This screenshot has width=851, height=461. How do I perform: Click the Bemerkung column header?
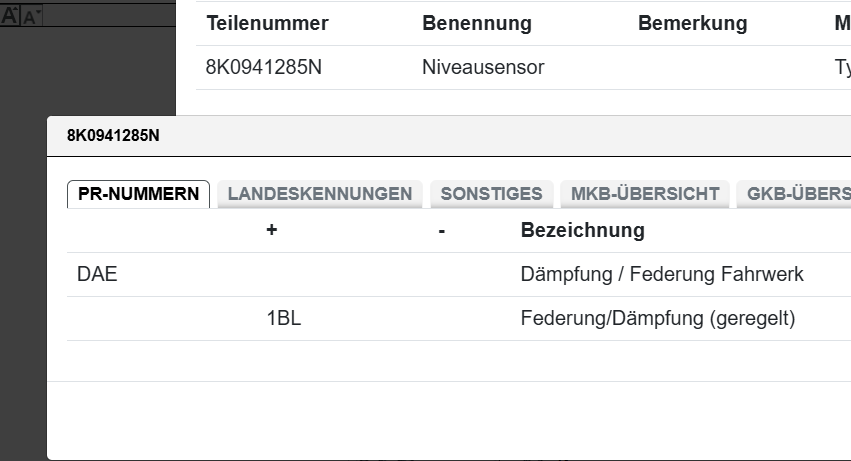coord(692,23)
